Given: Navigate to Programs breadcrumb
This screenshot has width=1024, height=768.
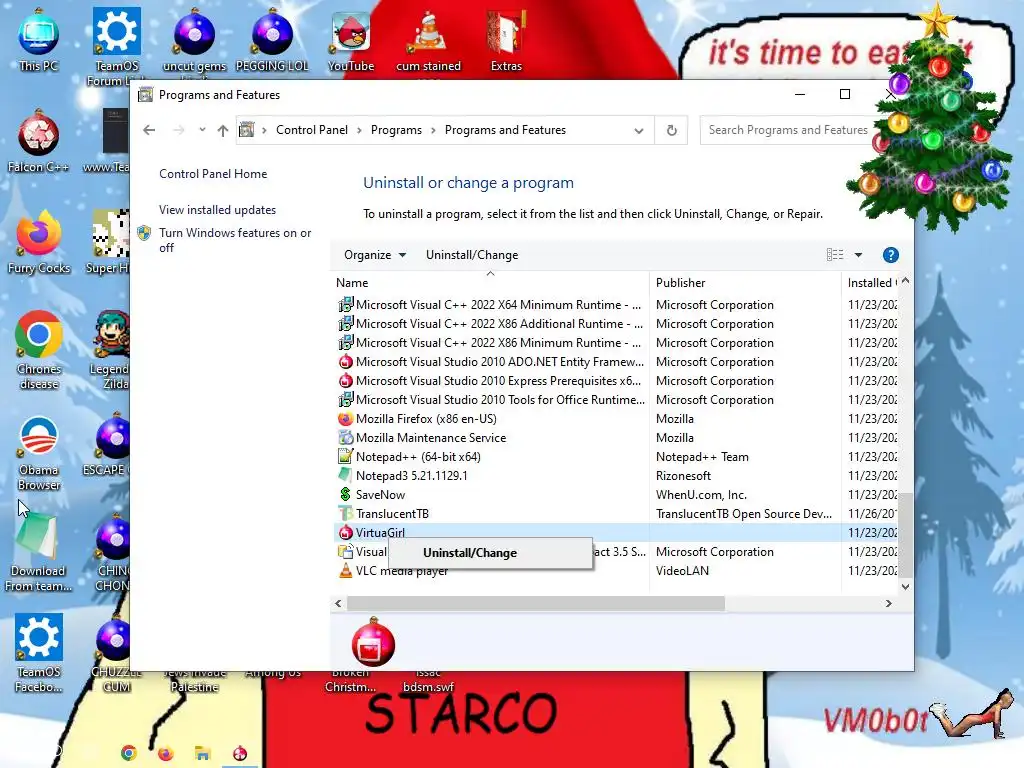Looking at the screenshot, I should point(396,130).
